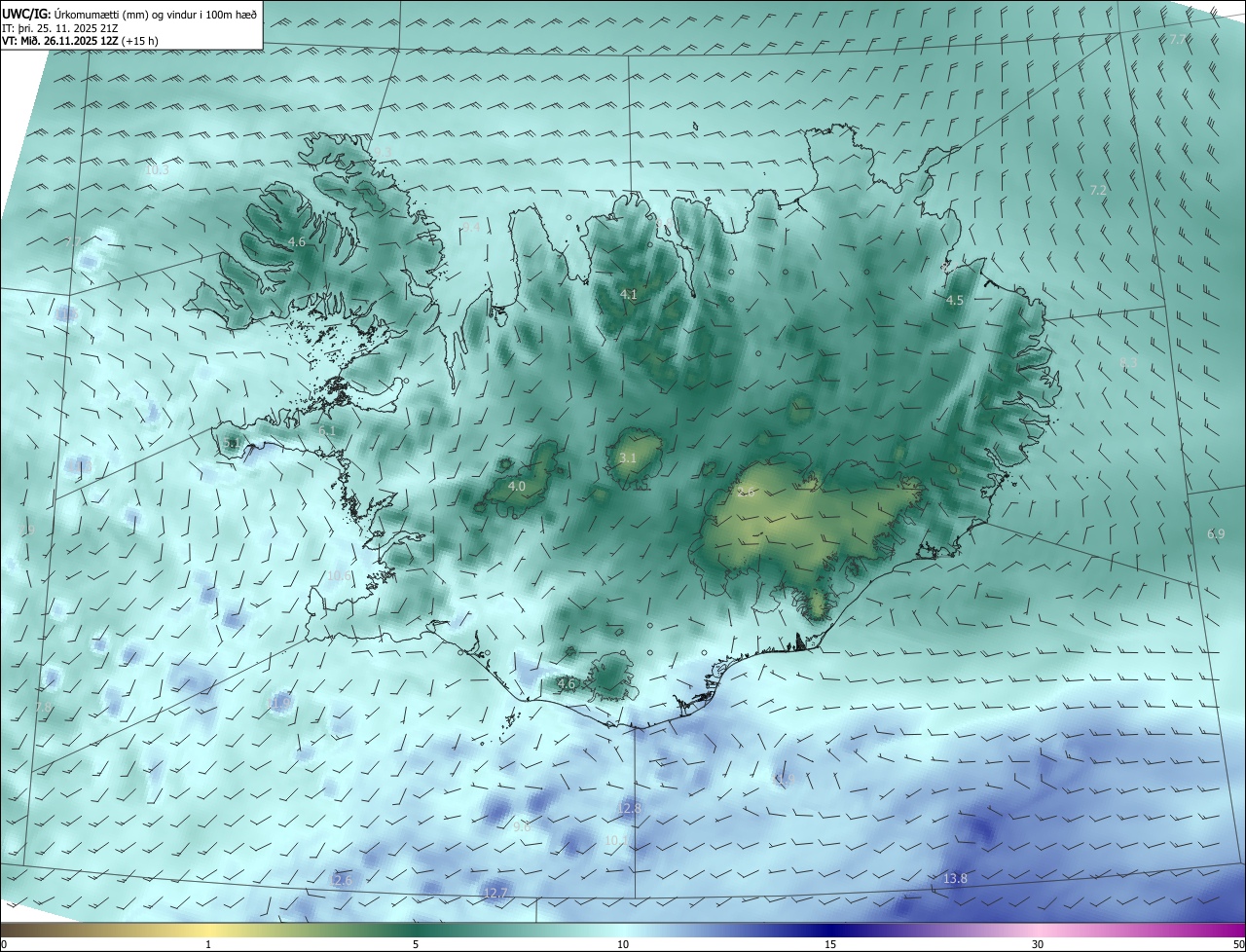Click the 0 tick on the colour scale
Viewport: 1246px width, 952px height.
point(3,944)
